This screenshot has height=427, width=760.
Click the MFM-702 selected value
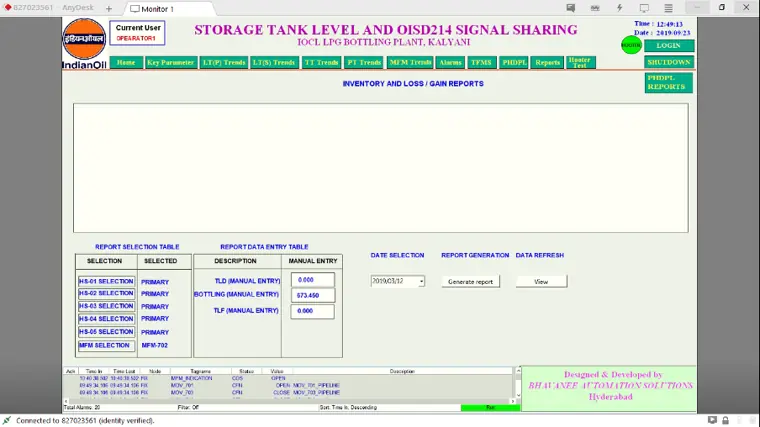coord(154,346)
